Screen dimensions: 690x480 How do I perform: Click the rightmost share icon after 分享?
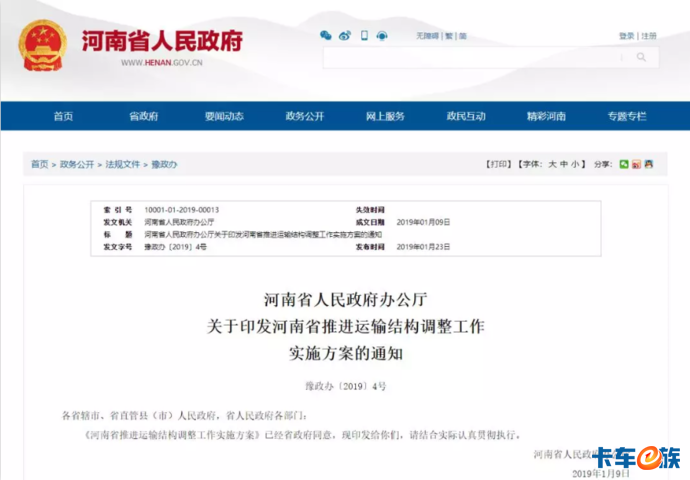[x=648, y=163]
